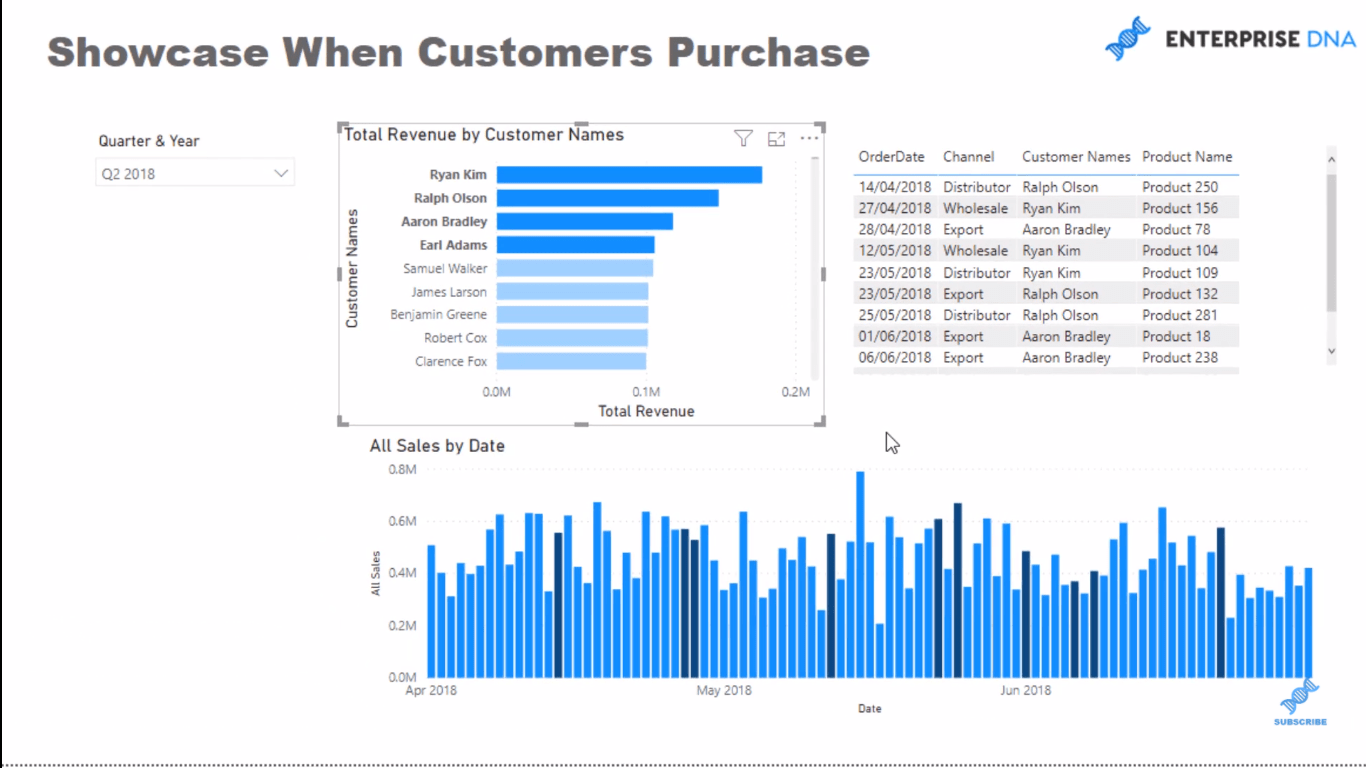The image size is (1366, 768).
Task: Select the James Larson revenue bar
Action: [x=572, y=292]
